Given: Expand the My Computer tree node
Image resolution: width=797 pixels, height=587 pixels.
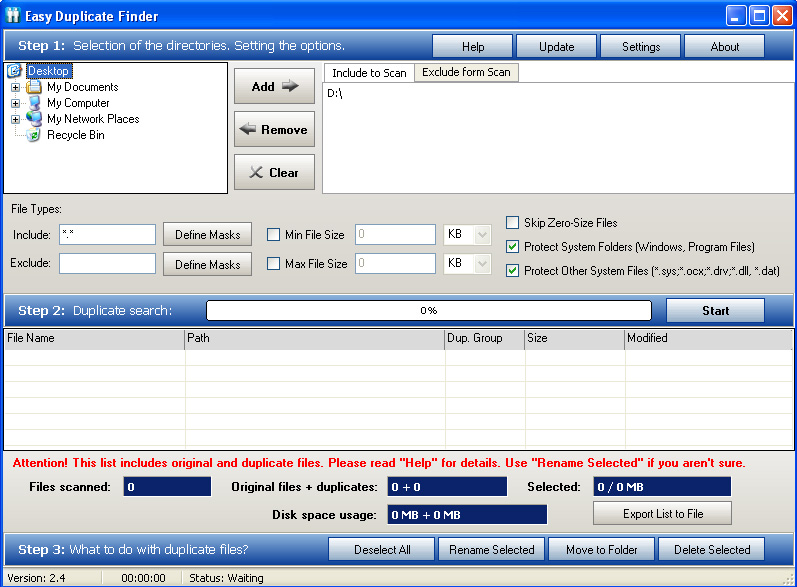Looking at the screenshot, I should (x=15, y=103).
